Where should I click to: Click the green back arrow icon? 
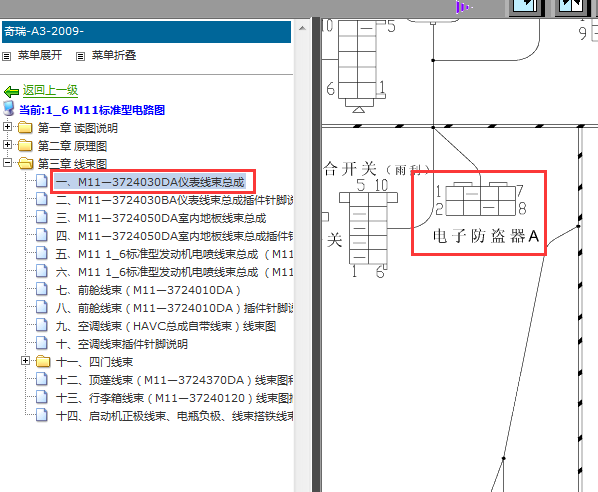pyautogui.click(x=11, y=92)
